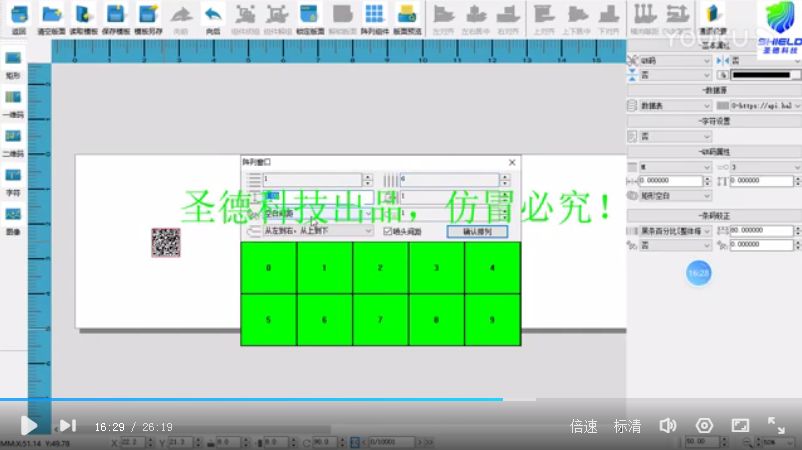
Task: Click the 锁定版面 lock layout icon
Action: pyautogui.click(x=309, y=14)
